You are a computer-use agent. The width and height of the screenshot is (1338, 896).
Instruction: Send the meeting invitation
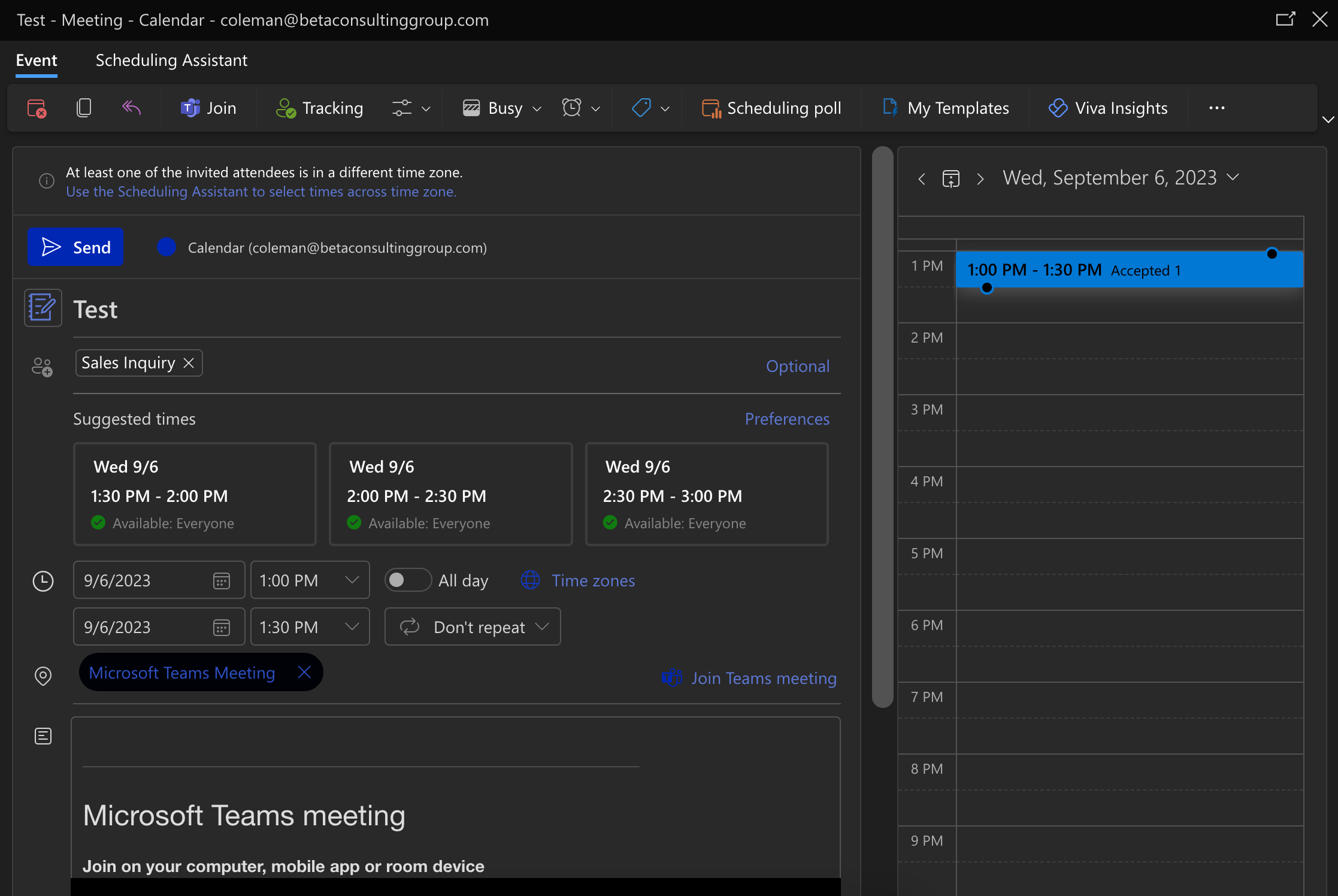[75, 247]
